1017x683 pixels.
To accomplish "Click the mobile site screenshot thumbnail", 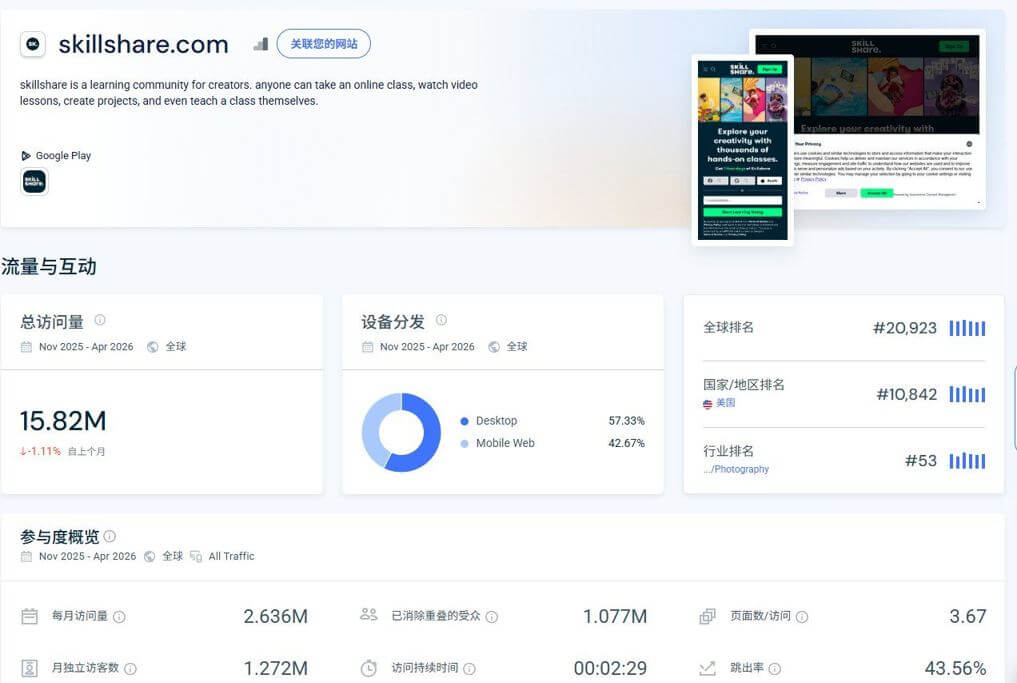I will (743, 150).
